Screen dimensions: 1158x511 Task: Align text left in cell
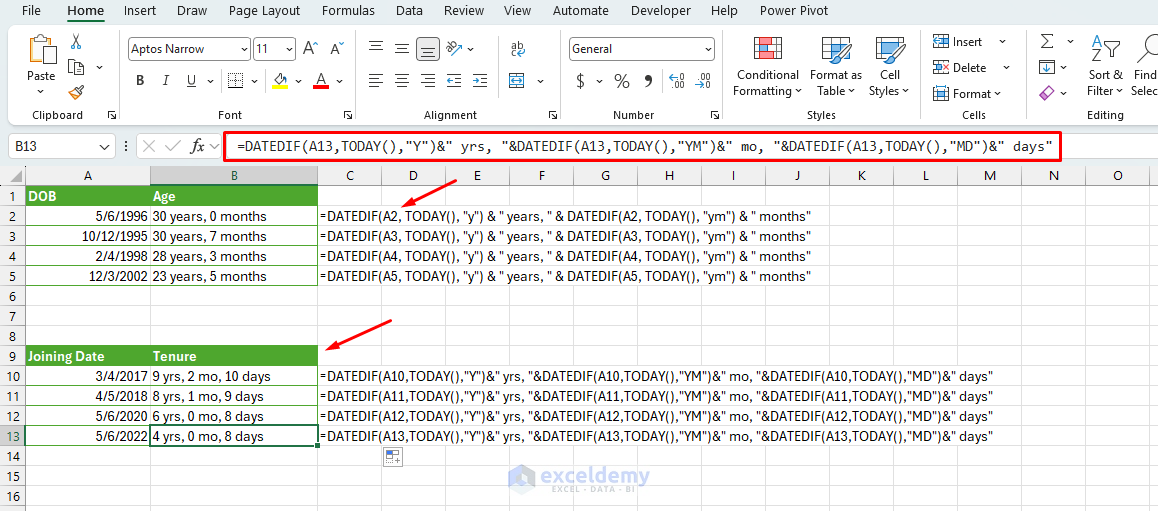click(376, 80)
